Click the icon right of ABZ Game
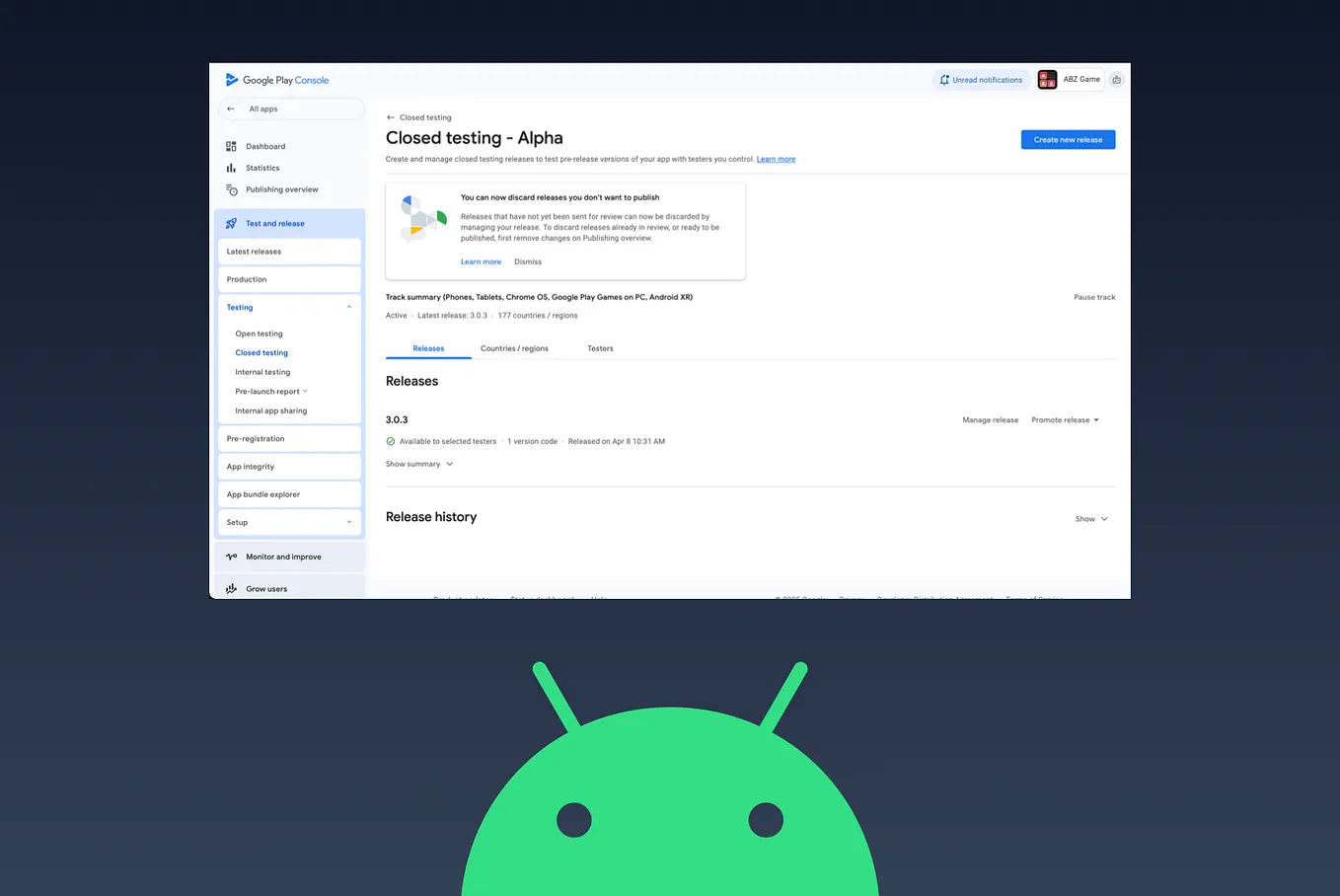This screenshot has height=896, width=1340. click(x=1116, y=80)
